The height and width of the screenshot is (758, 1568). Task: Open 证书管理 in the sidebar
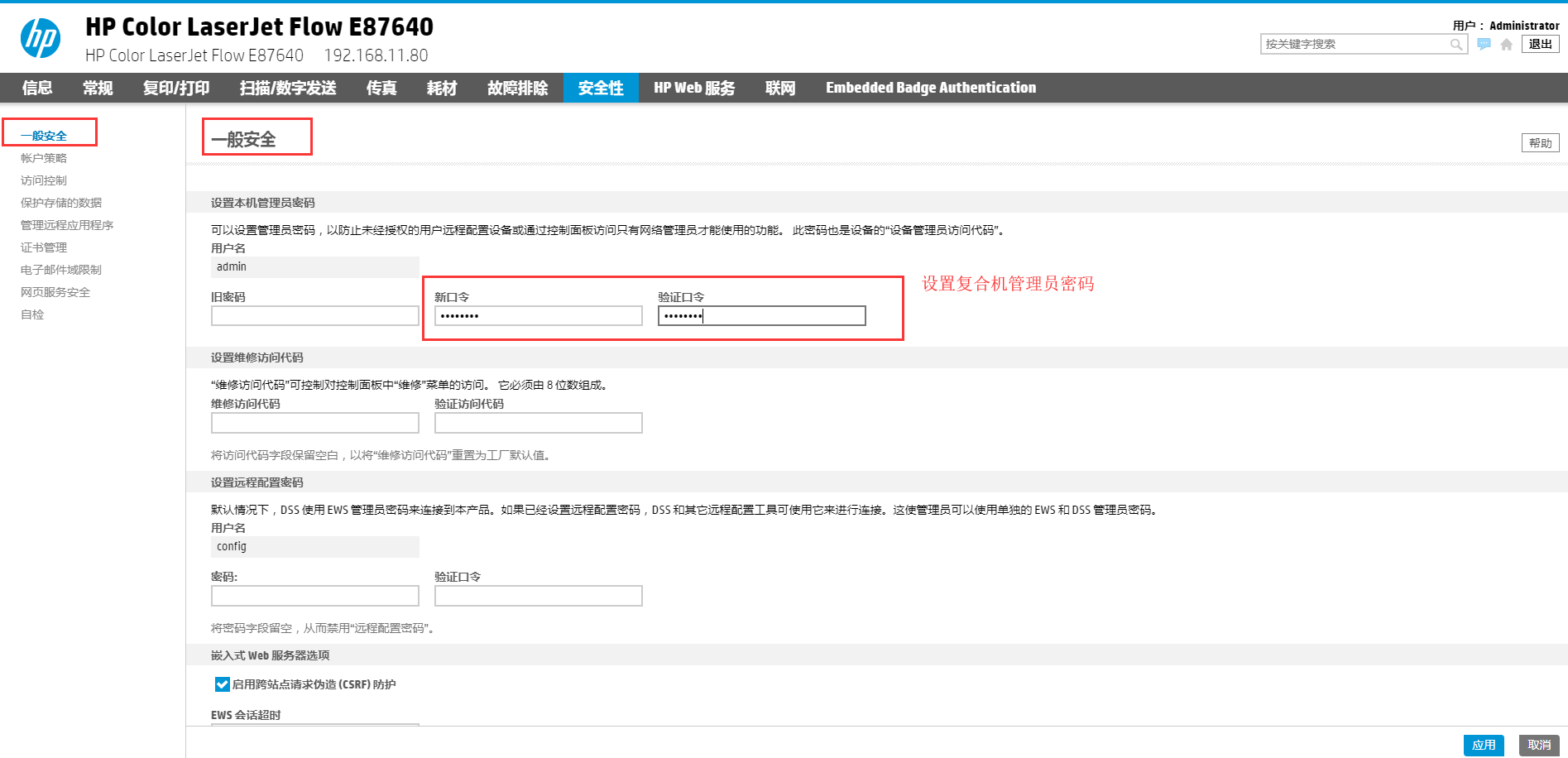[x=44, y=247]
